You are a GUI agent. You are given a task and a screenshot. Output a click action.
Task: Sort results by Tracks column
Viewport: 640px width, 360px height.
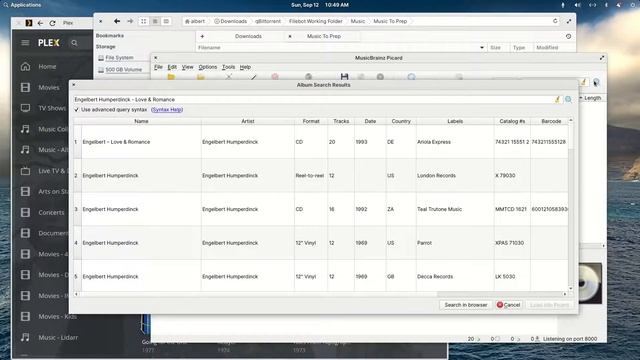tap(341, 121)
